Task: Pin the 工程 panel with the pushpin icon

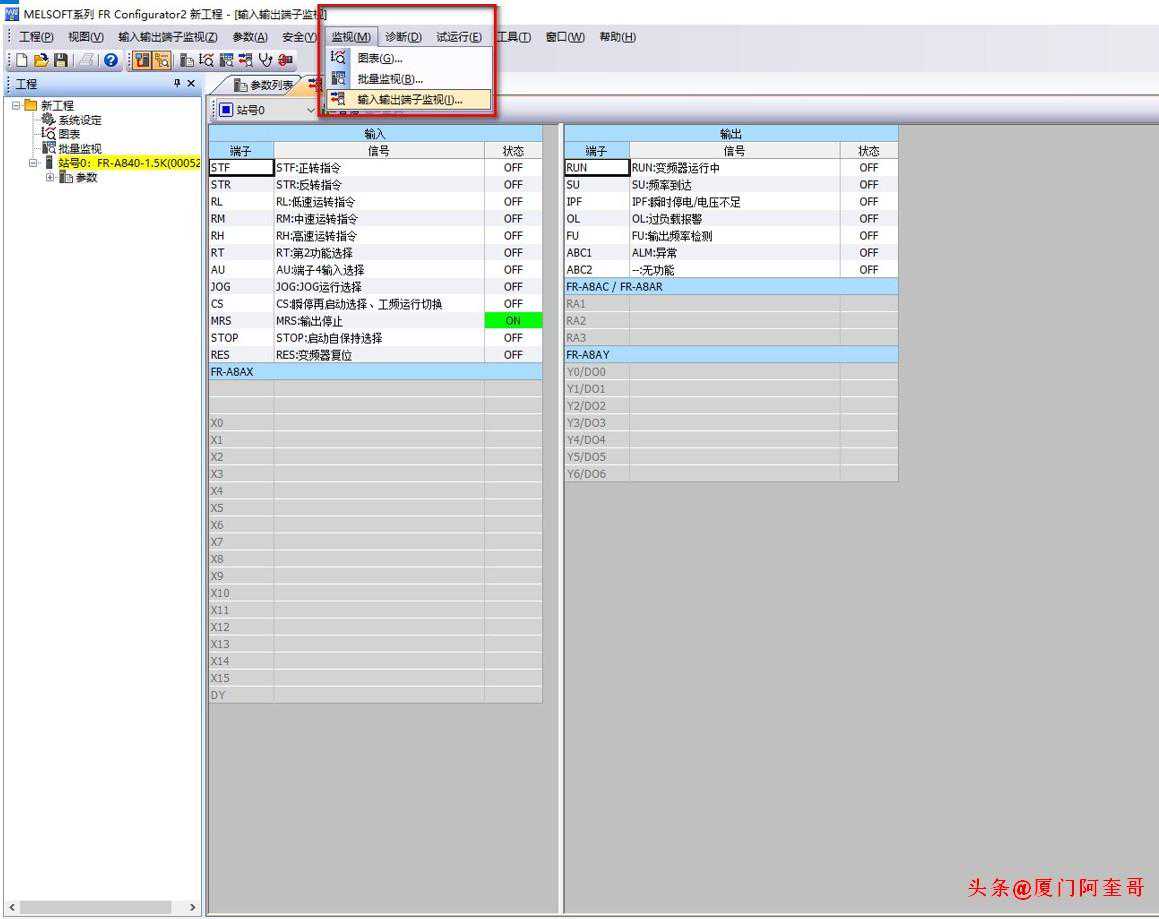Action: click(x=177, y=84)
